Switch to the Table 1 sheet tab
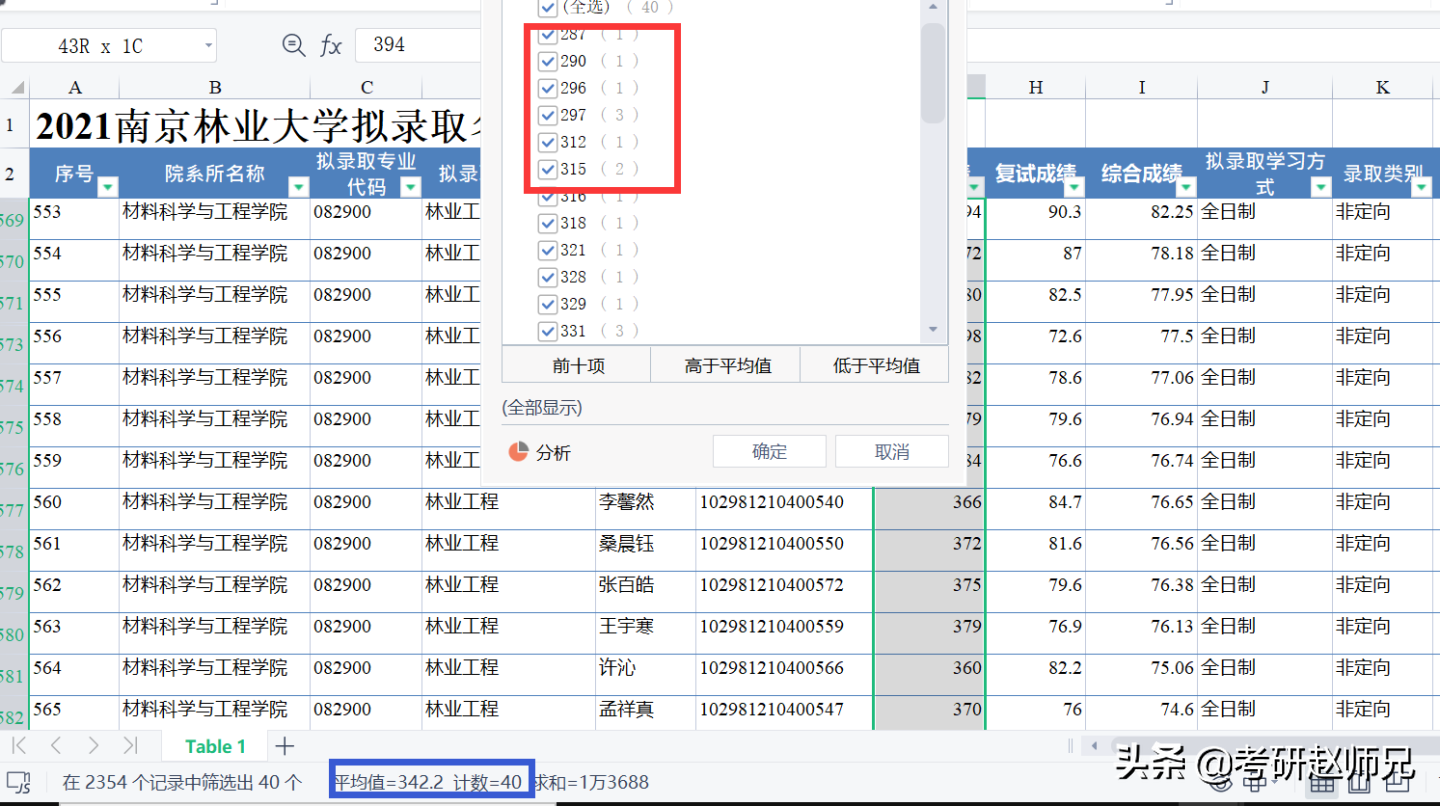 [x=215, y=745]
